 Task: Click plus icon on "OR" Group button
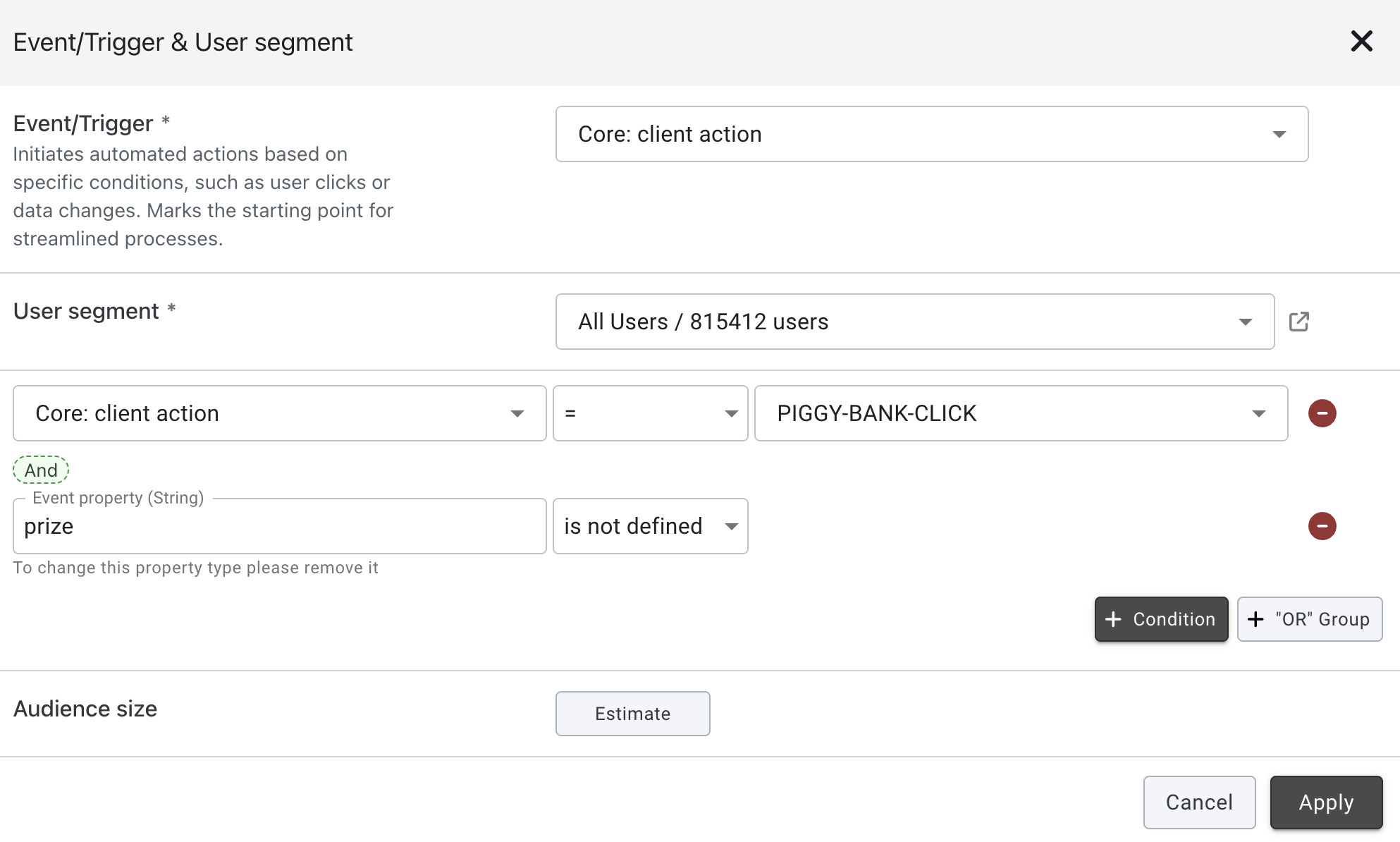(1255, 619)
